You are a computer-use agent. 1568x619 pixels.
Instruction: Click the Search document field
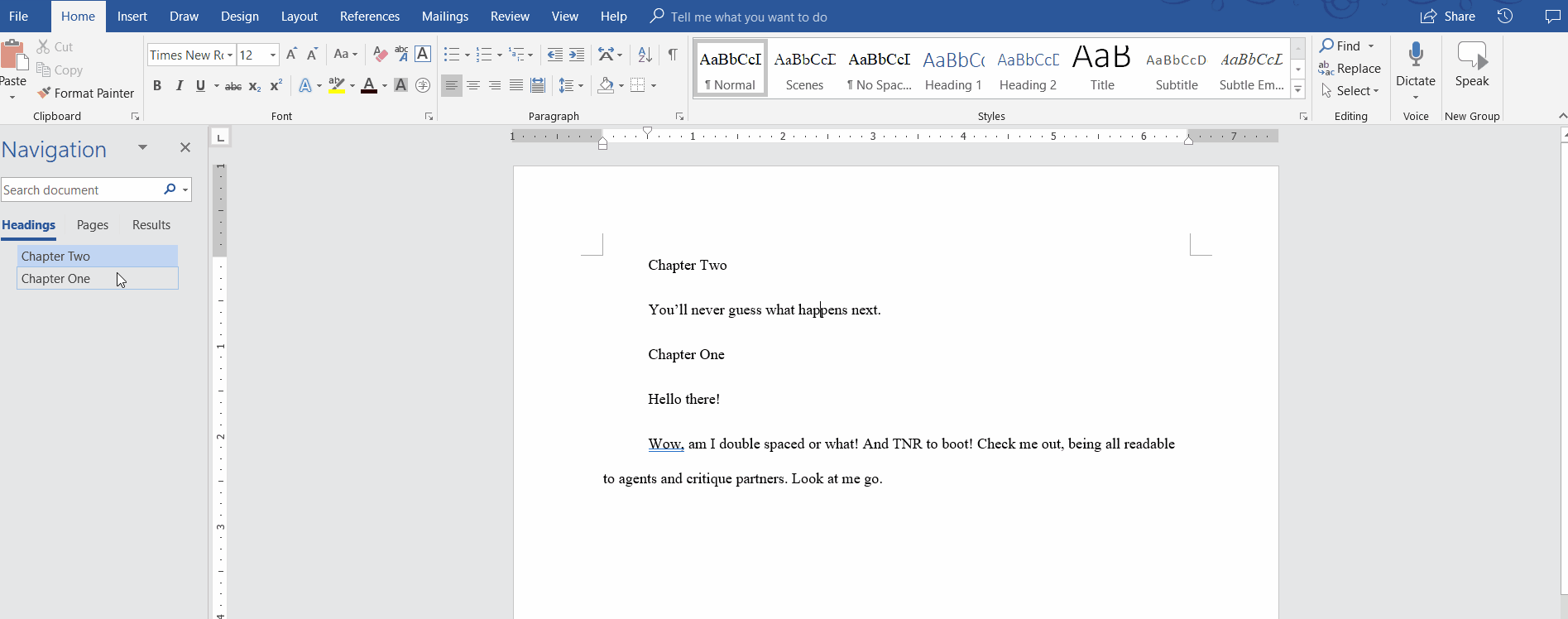click(81, 190)
